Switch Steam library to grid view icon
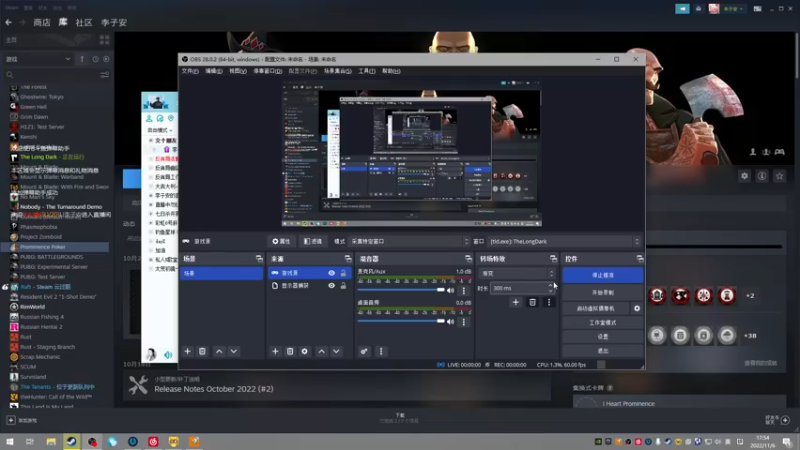The height and width of the screenshot is (450, 800). click(105, 40)
